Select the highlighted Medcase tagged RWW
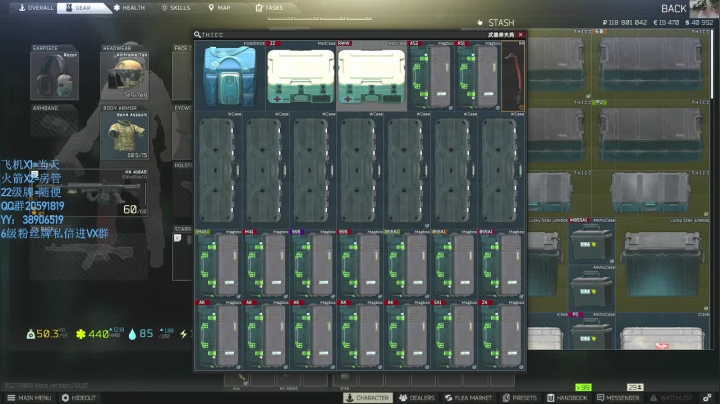The width and height of the screenshot is (720, 404). click(371, 76)
